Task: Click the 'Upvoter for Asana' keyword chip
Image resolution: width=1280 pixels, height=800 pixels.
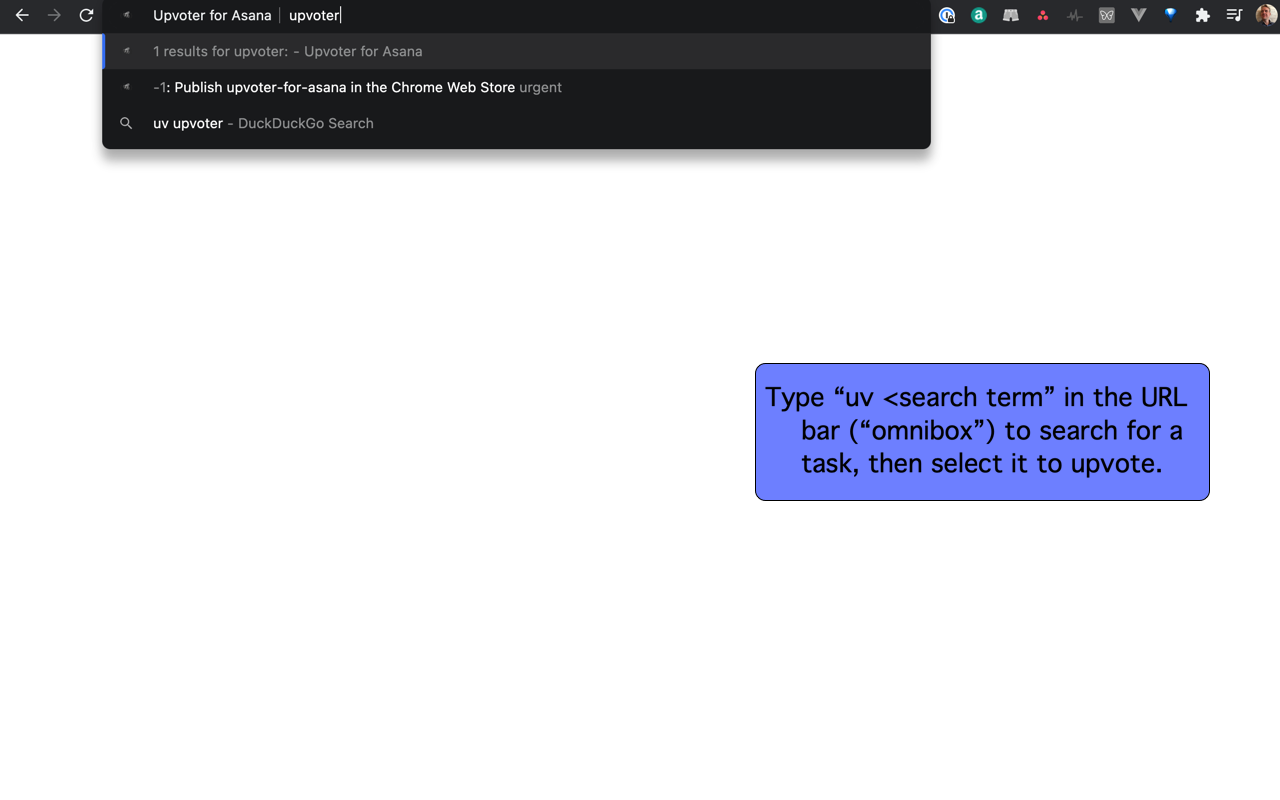Action: [x=212, y=15]
